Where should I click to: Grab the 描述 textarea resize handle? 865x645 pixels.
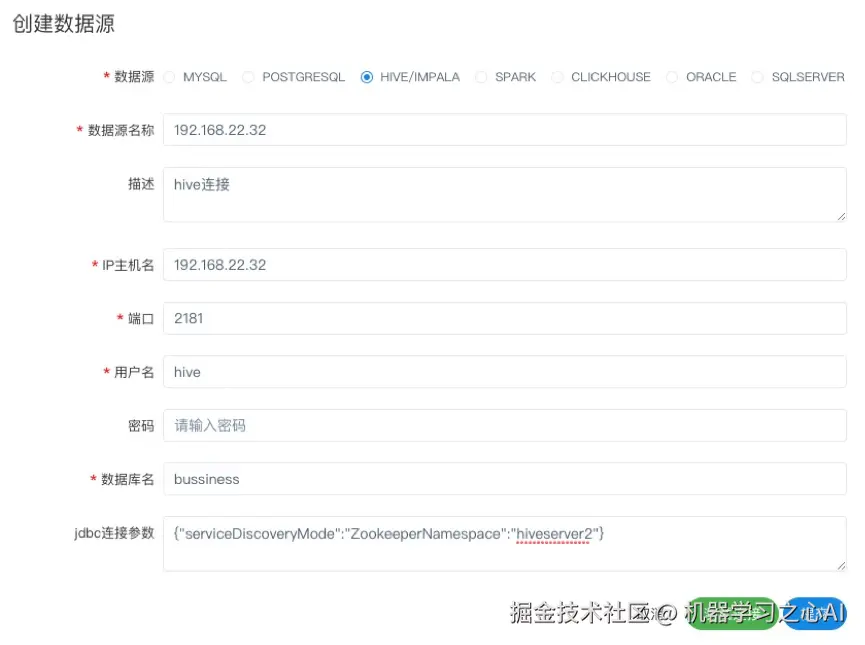tap(841, 216)
